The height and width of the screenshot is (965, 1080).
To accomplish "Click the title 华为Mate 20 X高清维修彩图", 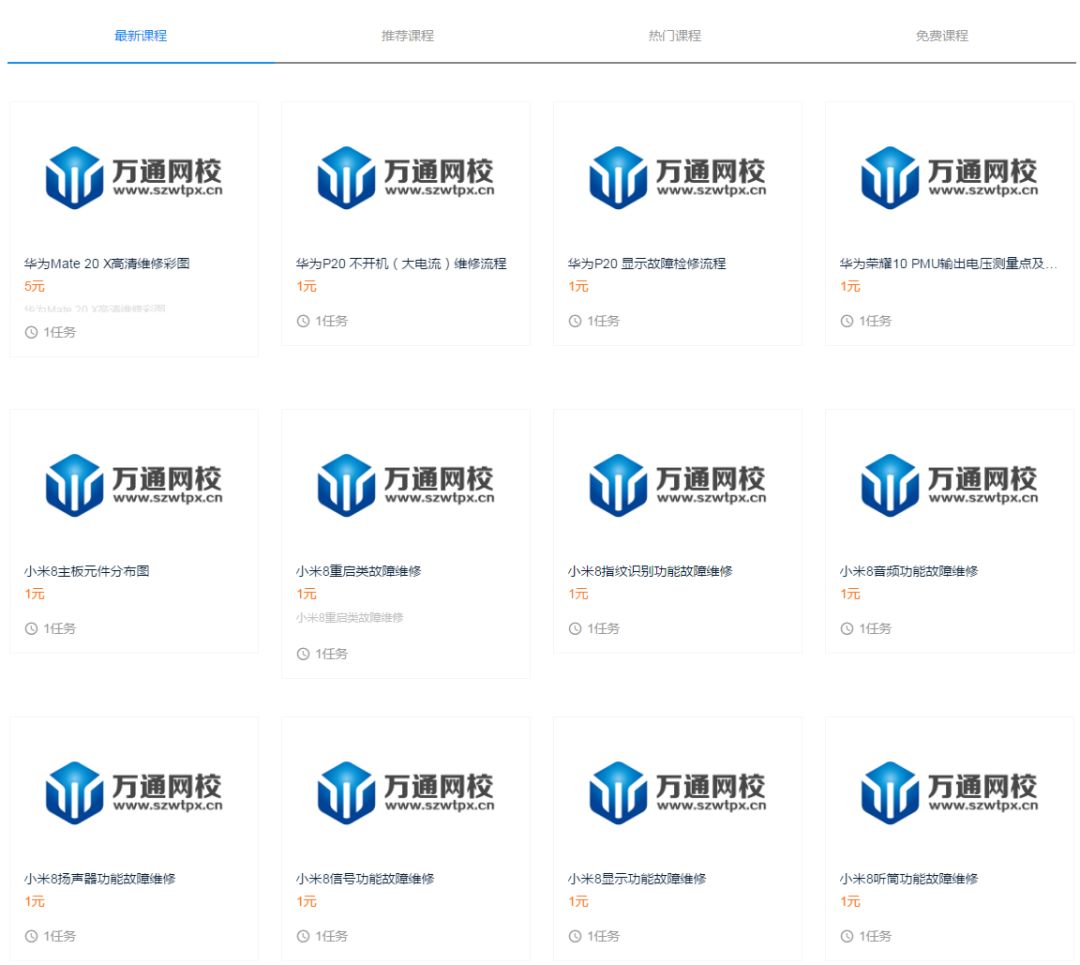I will (107, 264).
